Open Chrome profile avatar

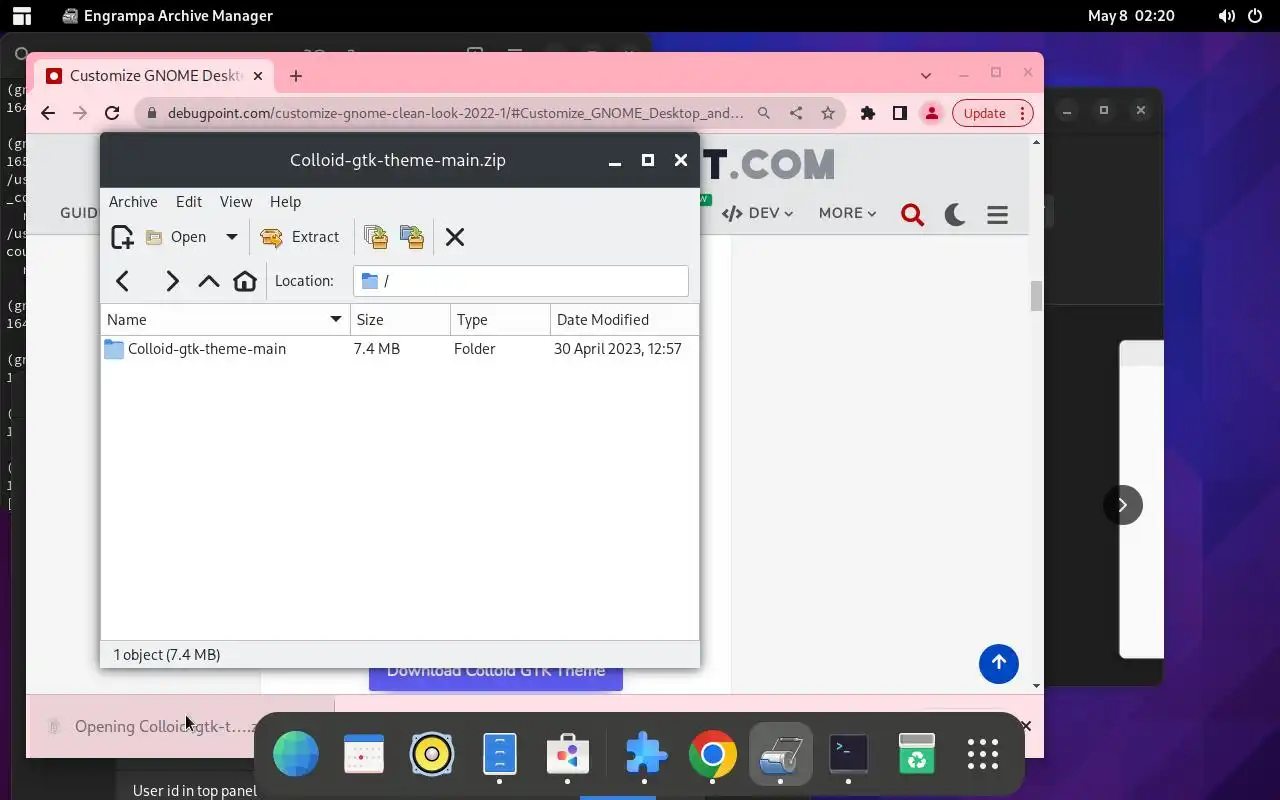click(932, 113)
